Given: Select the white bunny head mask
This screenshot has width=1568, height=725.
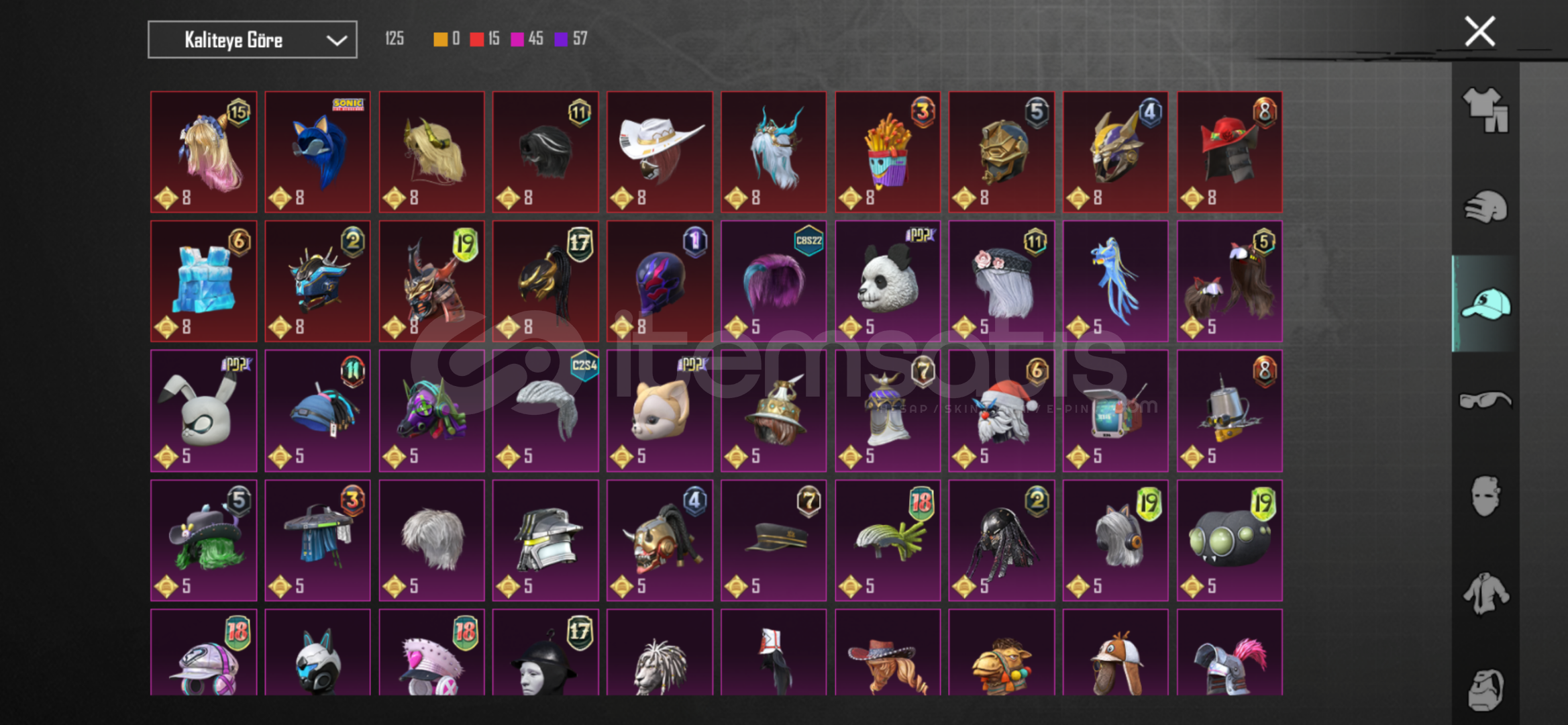Looking at the screenshot, I should coord(203,411).
